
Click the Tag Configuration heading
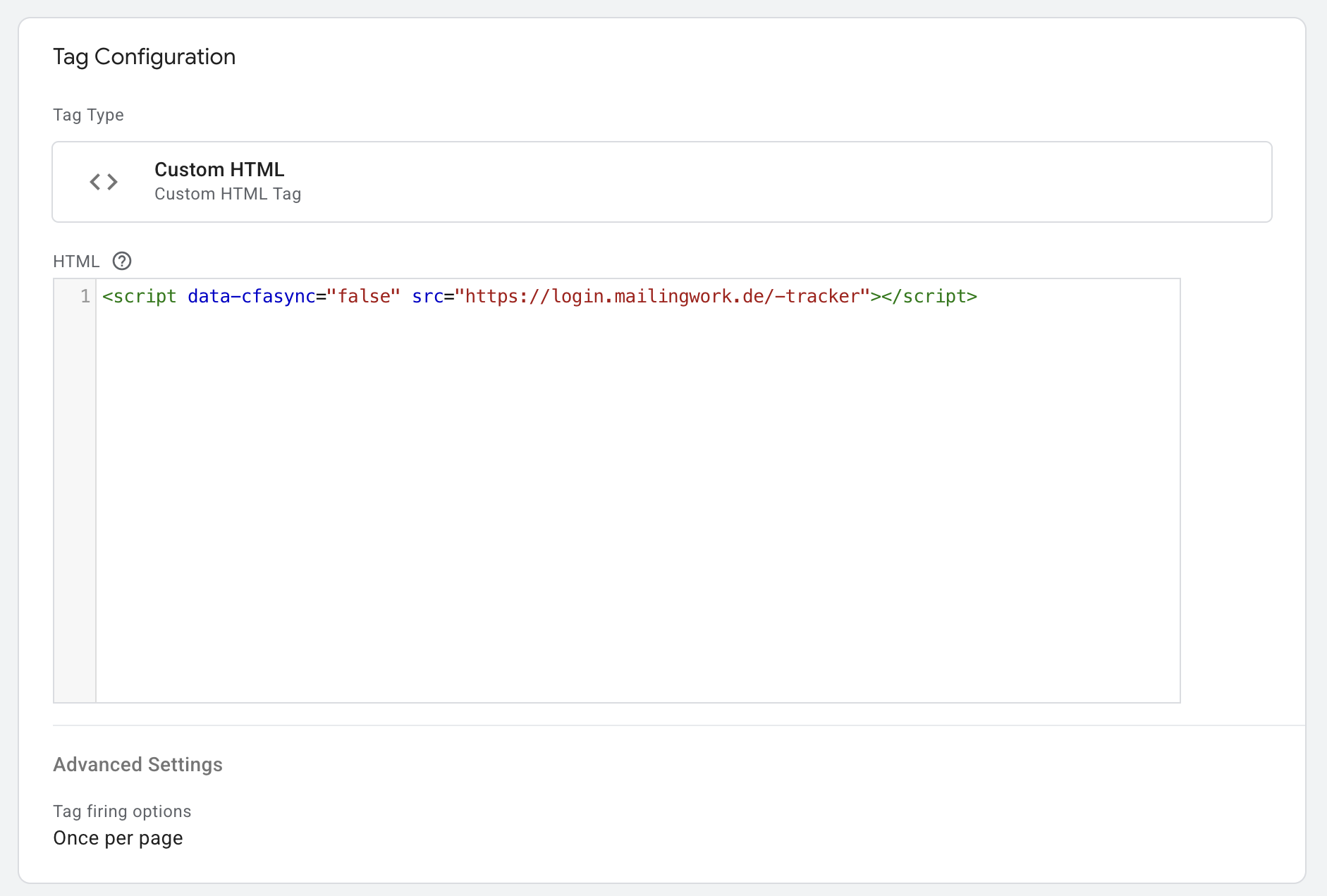click(x=145, y=57)
